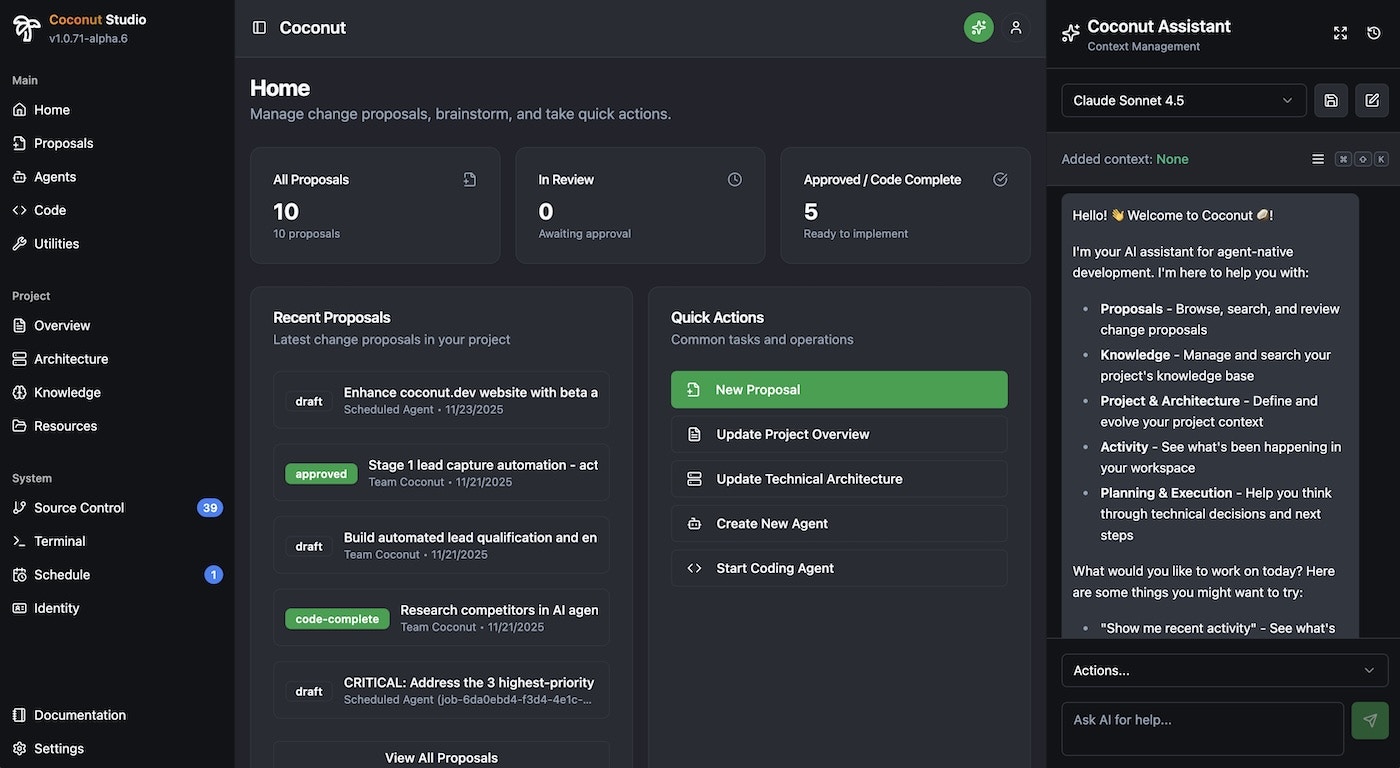This screenshot has height=768, width=1400.
Task: Open the user profile icon in header
Action: 1016,28
